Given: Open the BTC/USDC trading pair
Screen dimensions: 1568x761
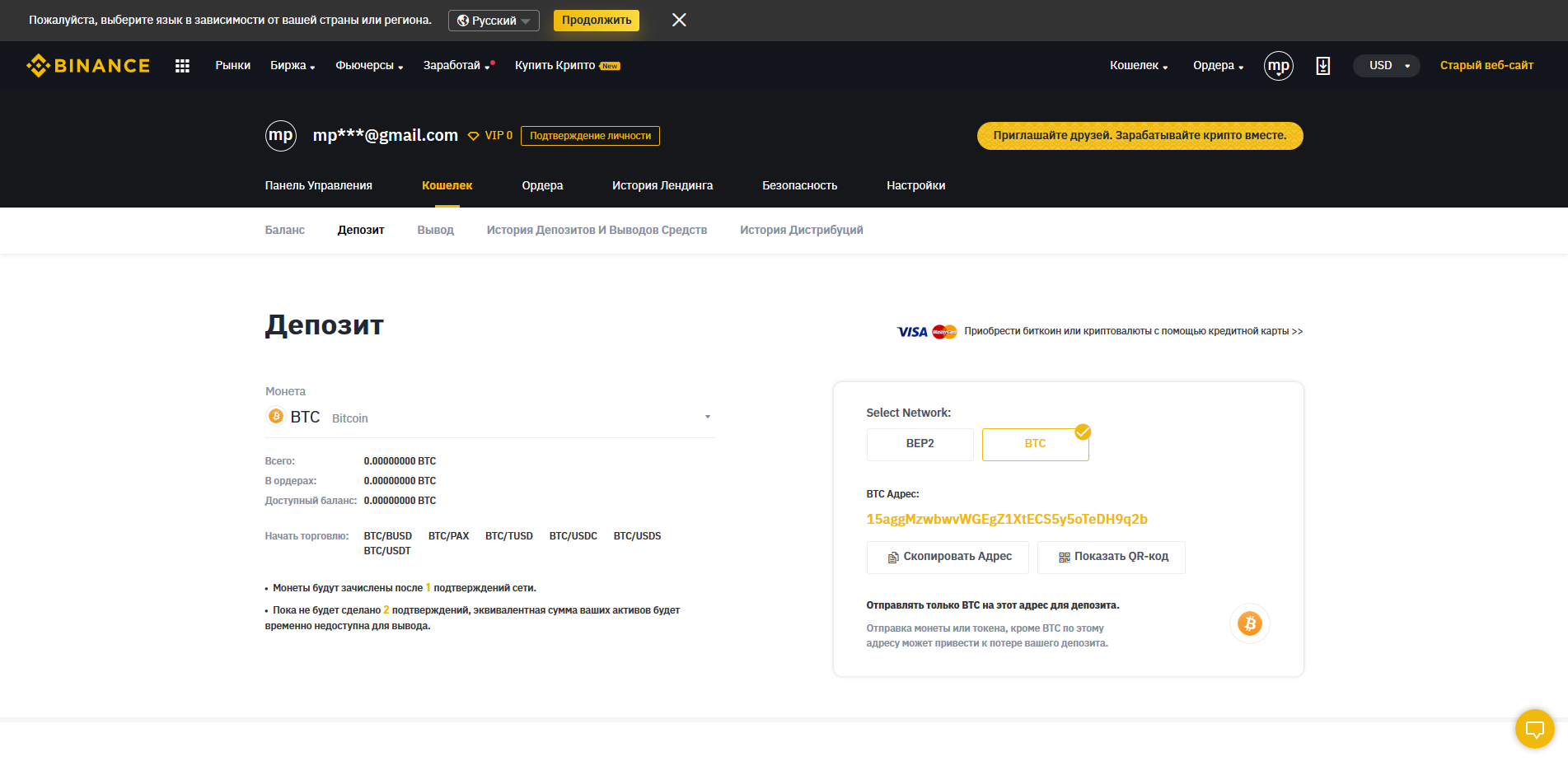Looking at the screenshot, I should 573,537.
